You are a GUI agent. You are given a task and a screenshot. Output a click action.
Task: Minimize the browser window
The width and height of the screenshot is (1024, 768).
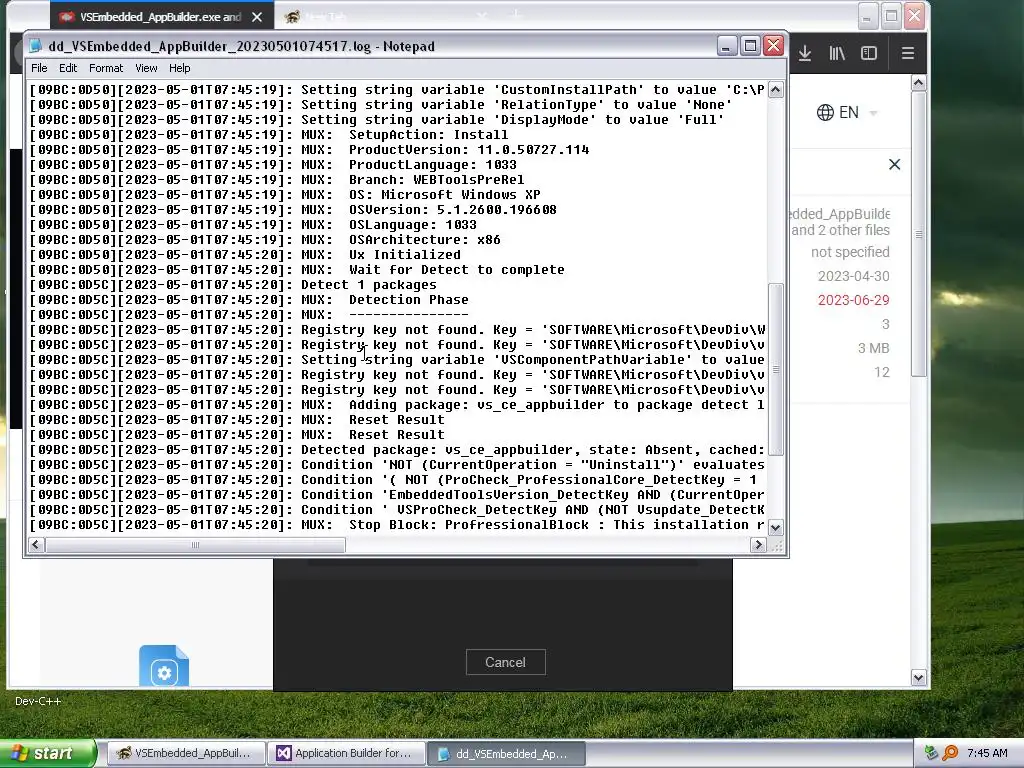[867, 16]
